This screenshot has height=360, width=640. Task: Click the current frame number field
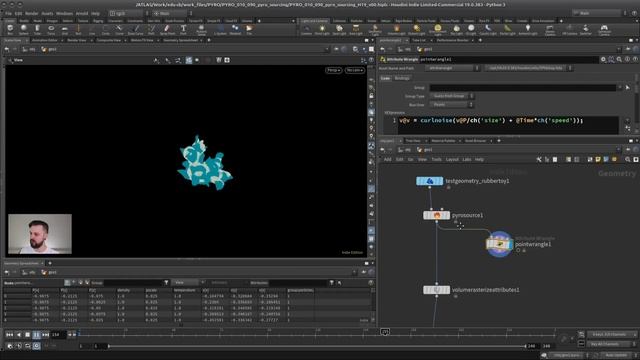58,335
